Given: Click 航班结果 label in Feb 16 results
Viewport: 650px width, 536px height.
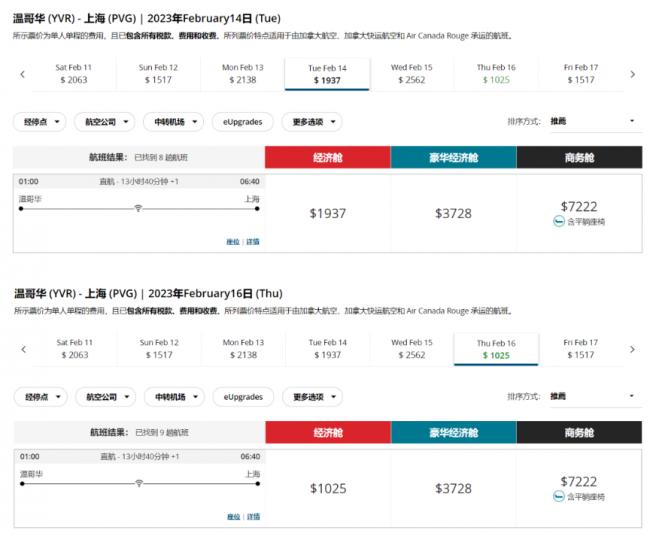Looking at the screenshot, I should coord(109,432).
